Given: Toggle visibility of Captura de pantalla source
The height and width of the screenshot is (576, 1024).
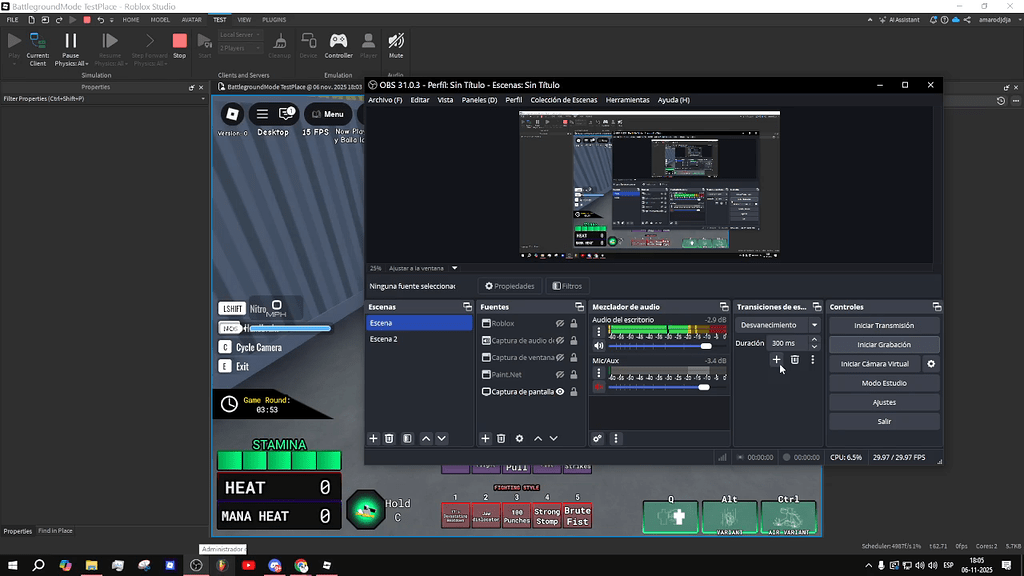Looking at the screenshot, I should (560, 392).
